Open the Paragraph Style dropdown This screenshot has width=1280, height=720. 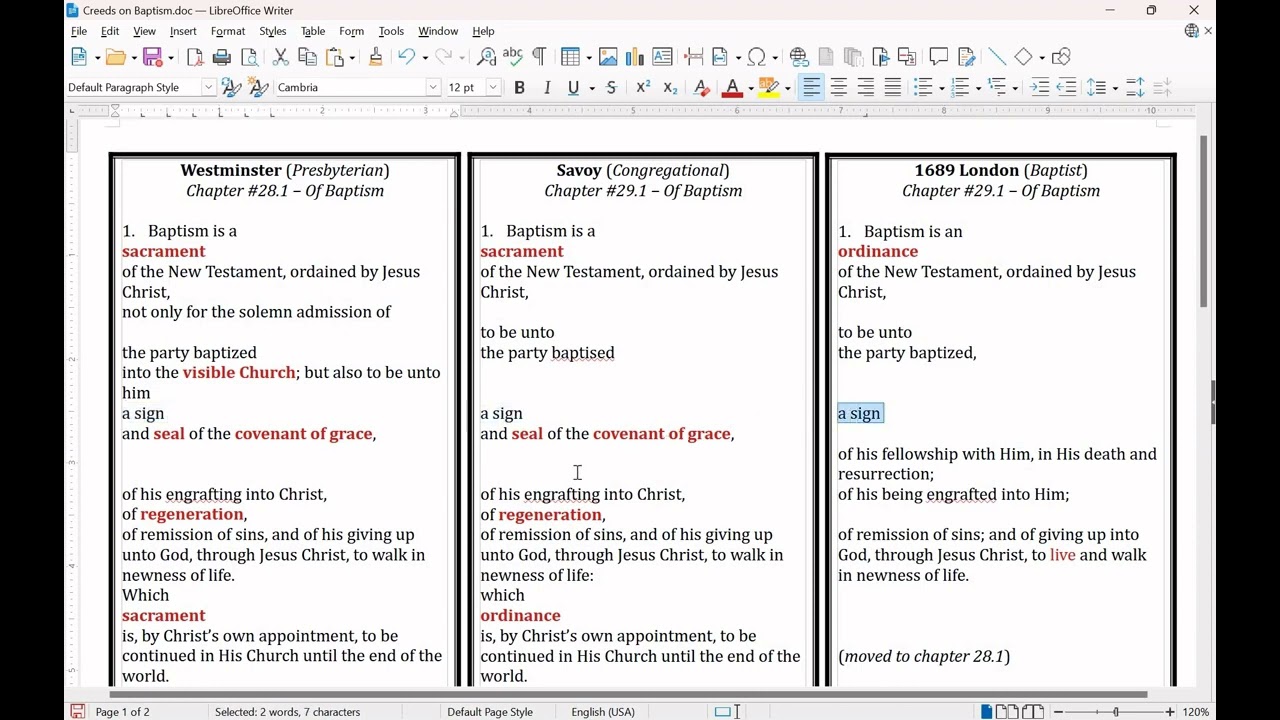(x=208, y=87)
